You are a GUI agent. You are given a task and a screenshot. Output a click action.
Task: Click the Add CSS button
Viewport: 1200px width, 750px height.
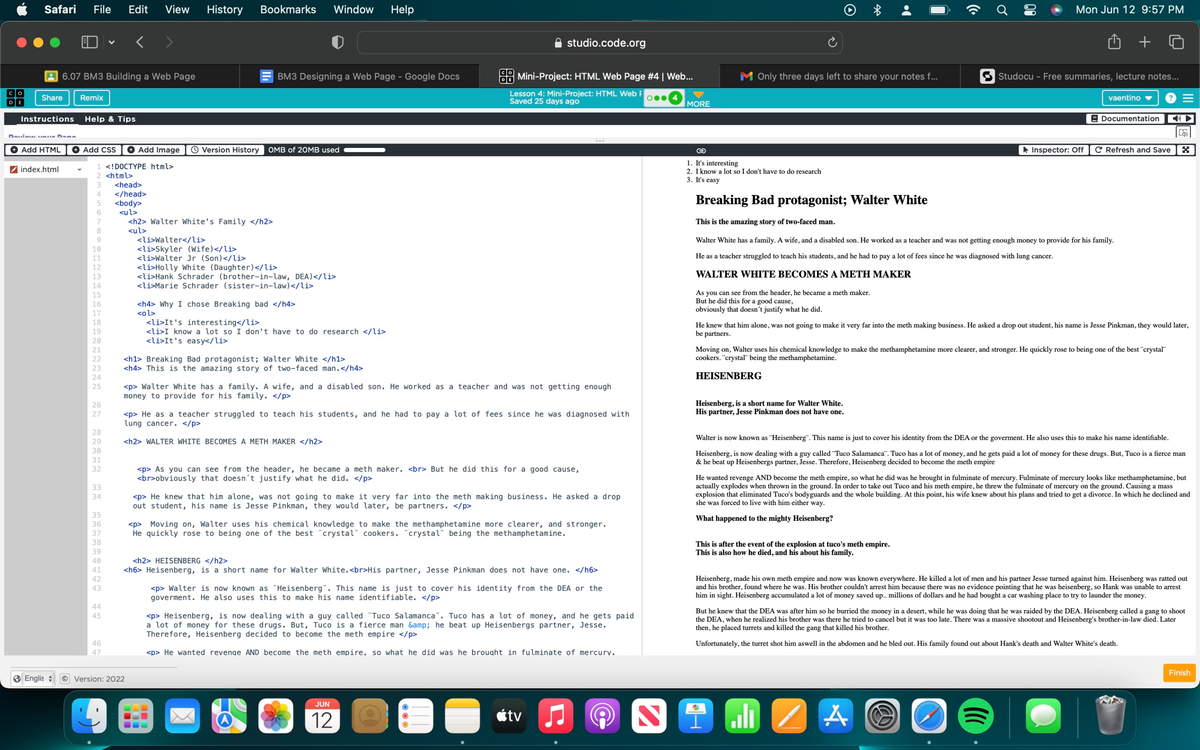point(95,150)
